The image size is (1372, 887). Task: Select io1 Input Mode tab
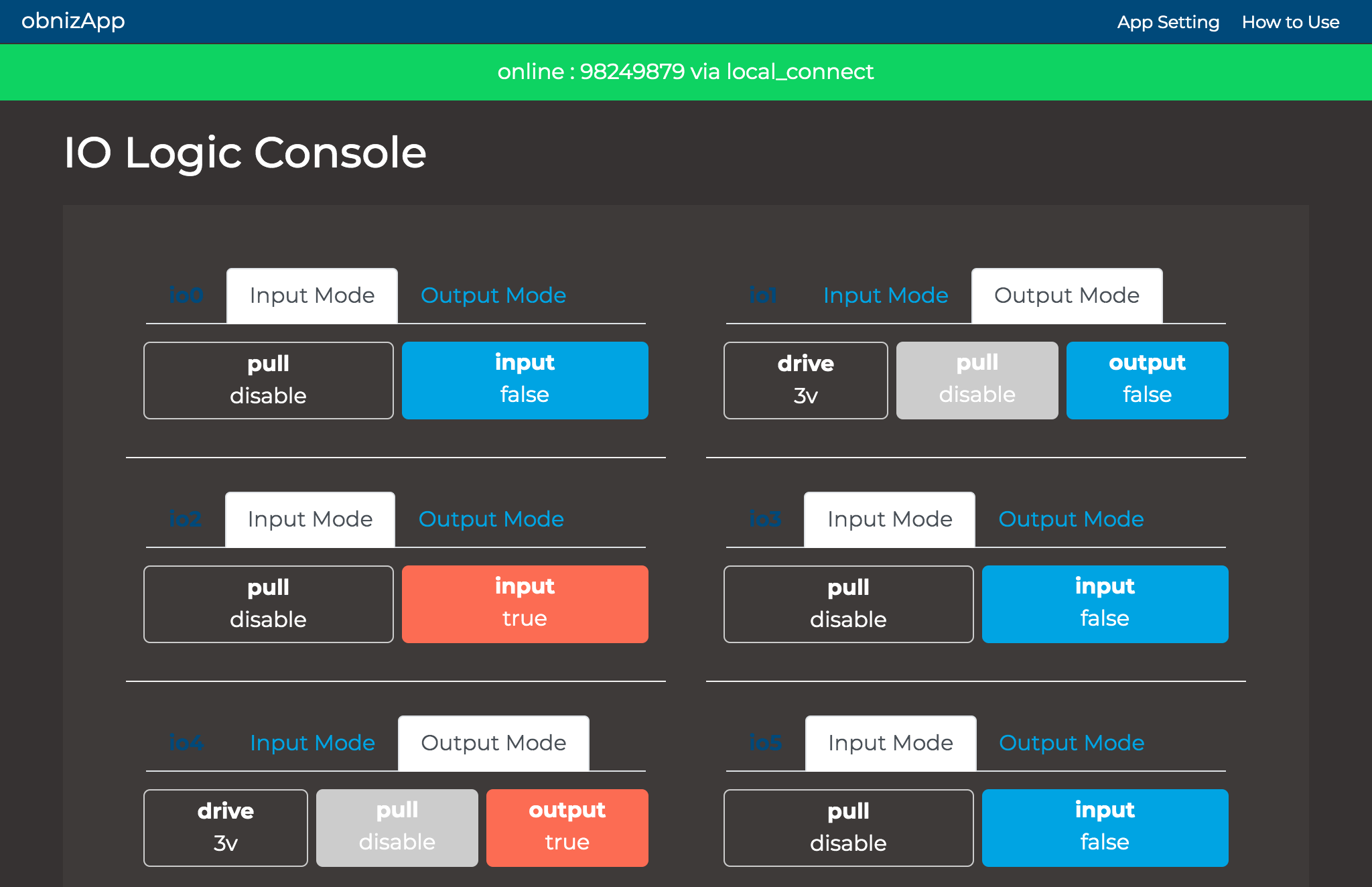click(x=885, y=295)
